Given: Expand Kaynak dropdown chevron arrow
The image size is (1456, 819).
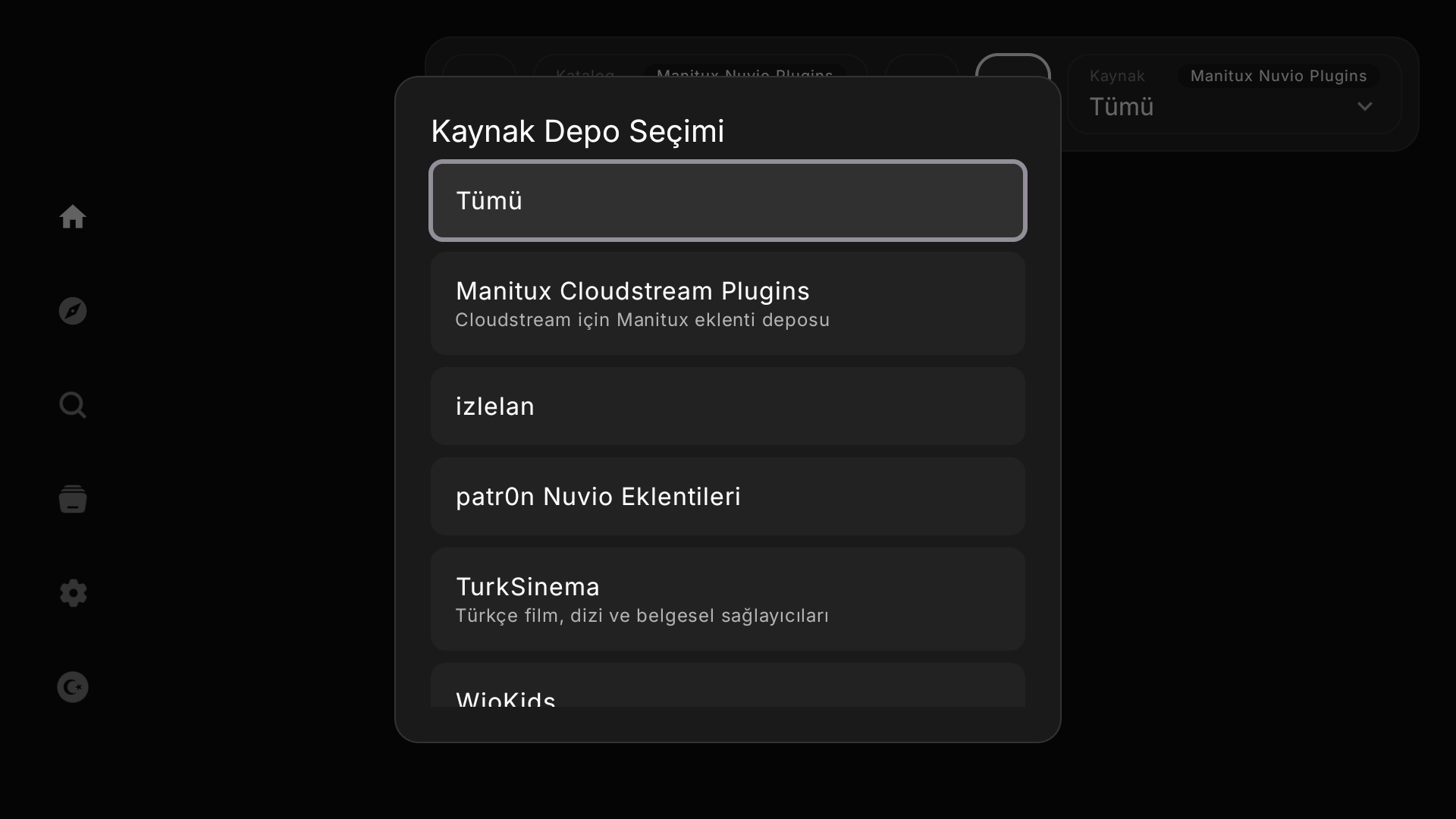Looking at the screenshot, I should click(1365, 107).
